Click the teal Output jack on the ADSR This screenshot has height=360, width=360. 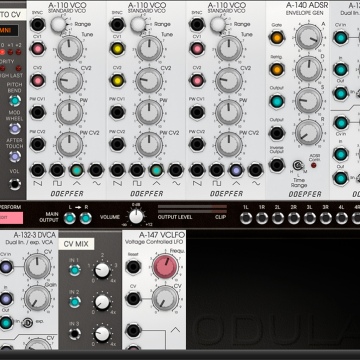(277, 101)
